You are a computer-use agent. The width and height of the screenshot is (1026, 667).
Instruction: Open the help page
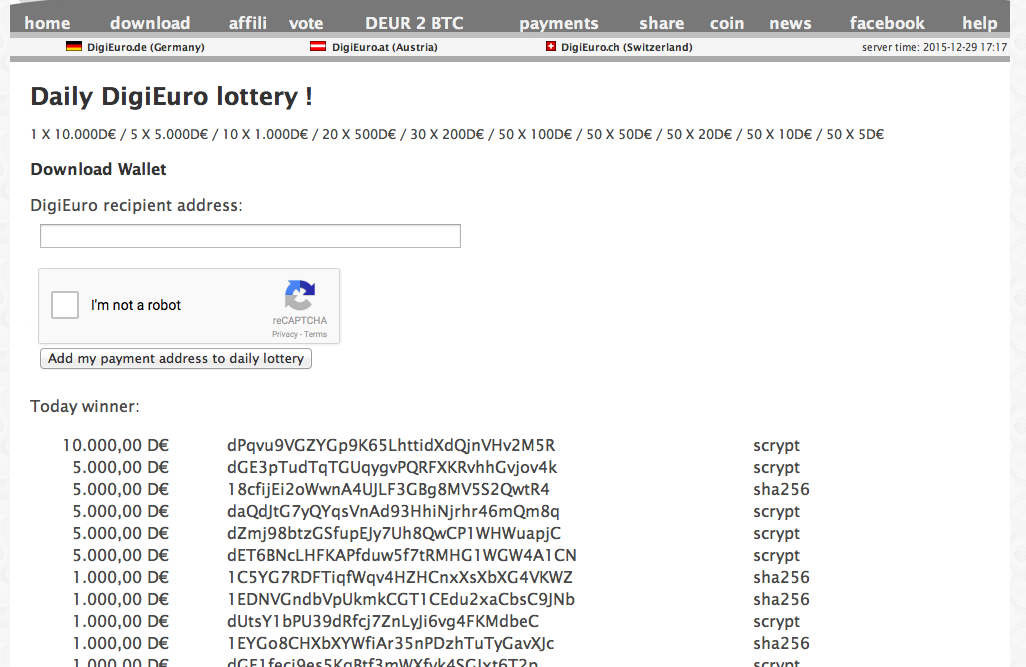tap(980, 23)
